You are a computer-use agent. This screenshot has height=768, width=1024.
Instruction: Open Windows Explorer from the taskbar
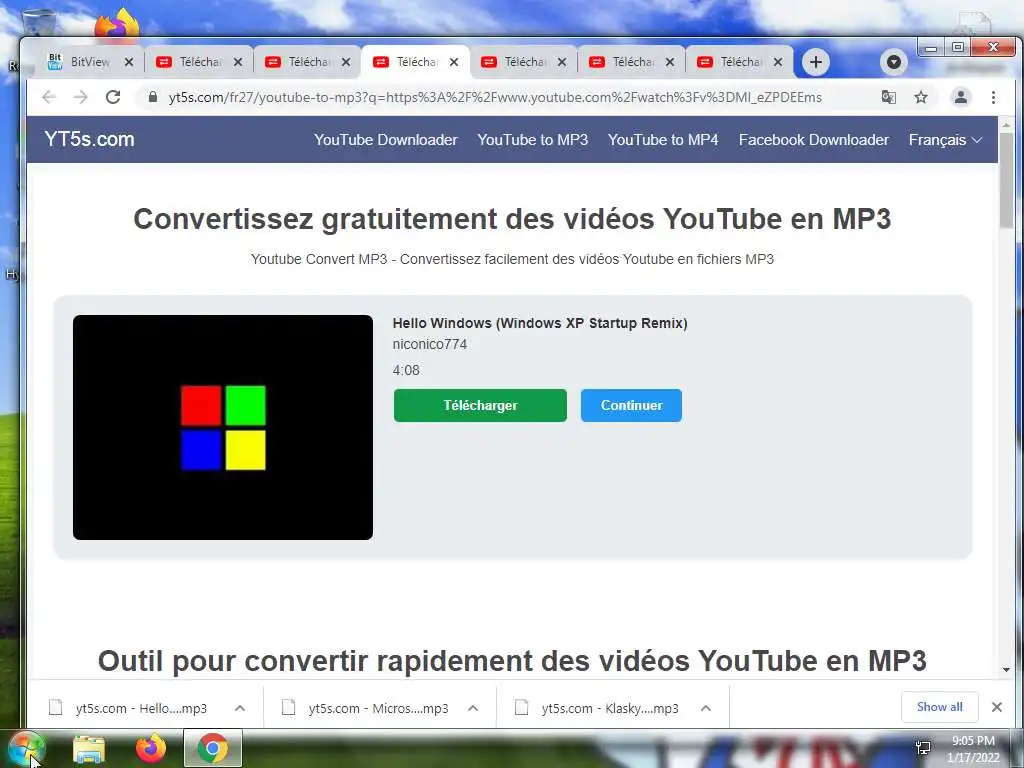point(89,749)
